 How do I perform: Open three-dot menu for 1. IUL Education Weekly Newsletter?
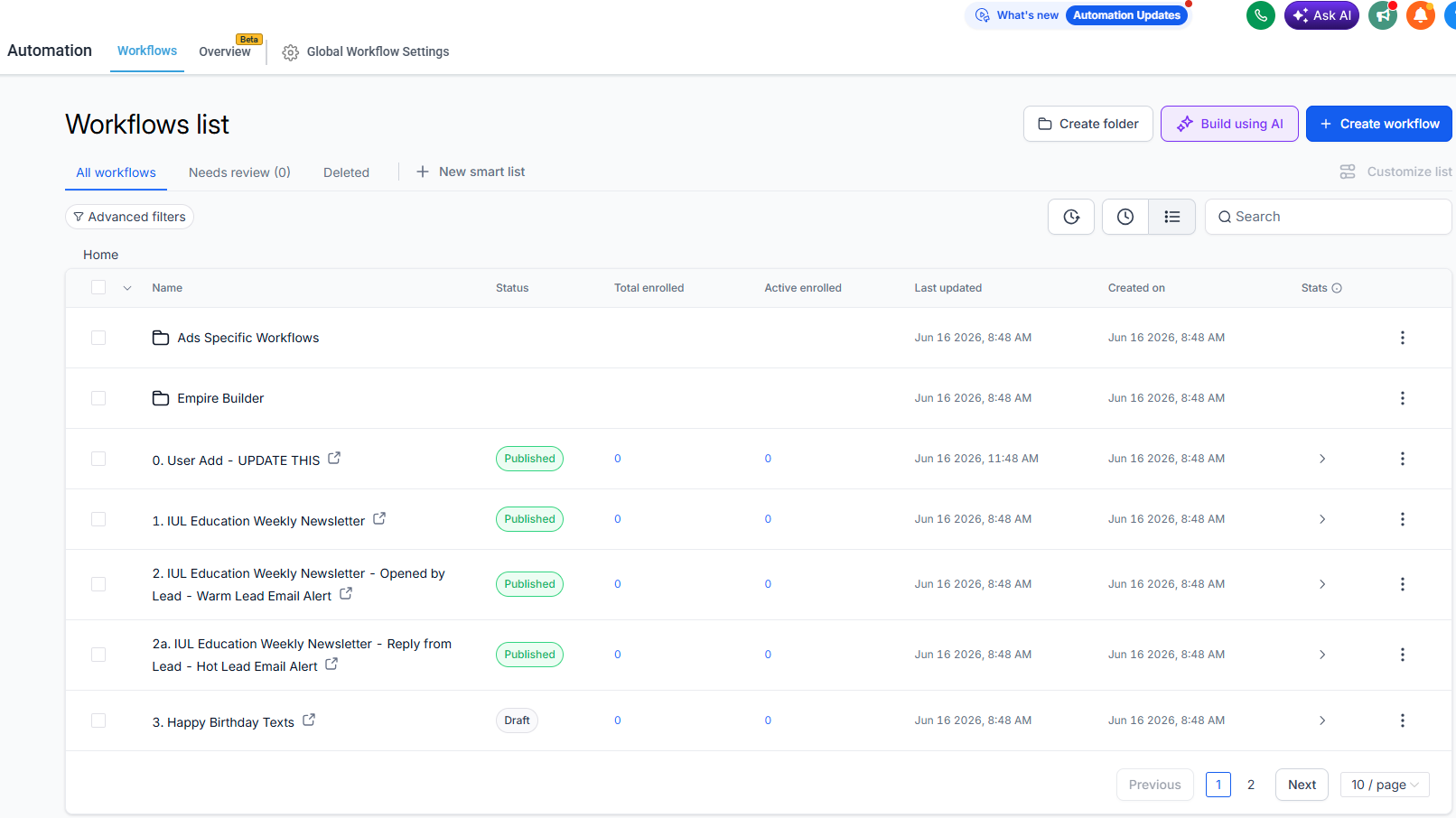pos(1403,519)
